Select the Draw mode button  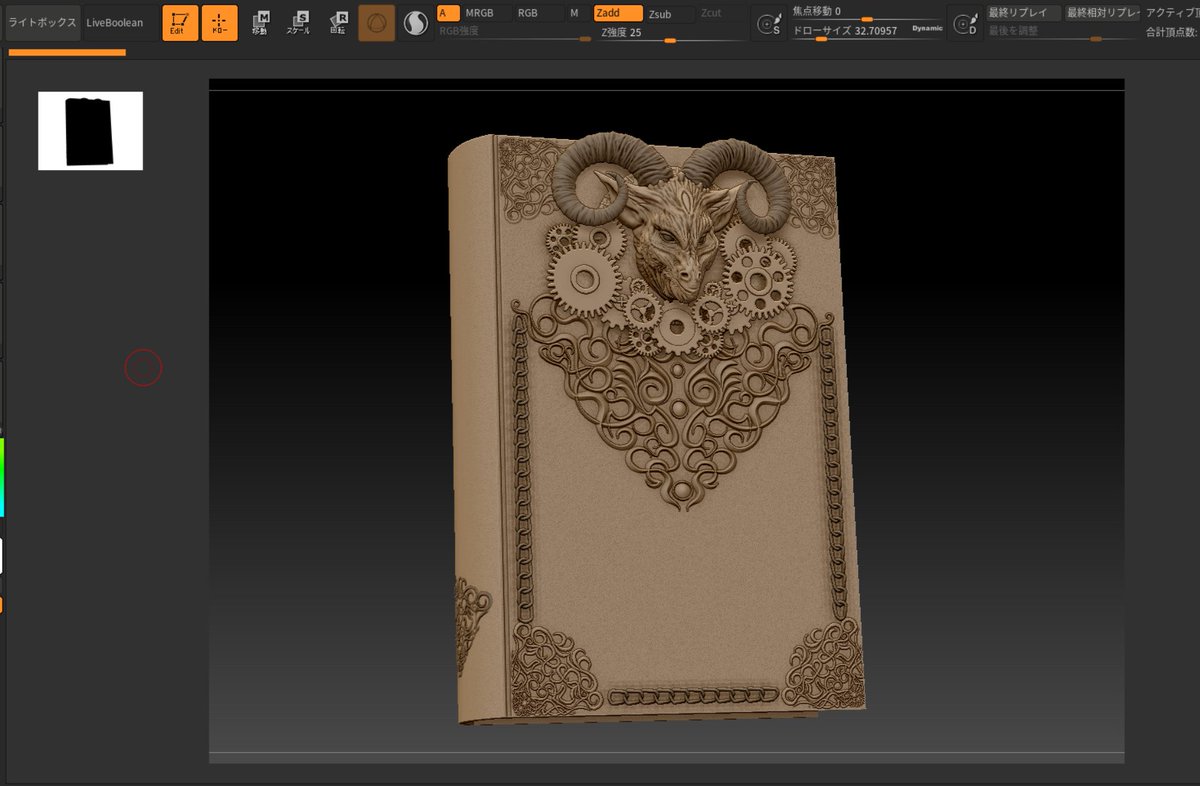pyautogui.click(x=220, y=22)
